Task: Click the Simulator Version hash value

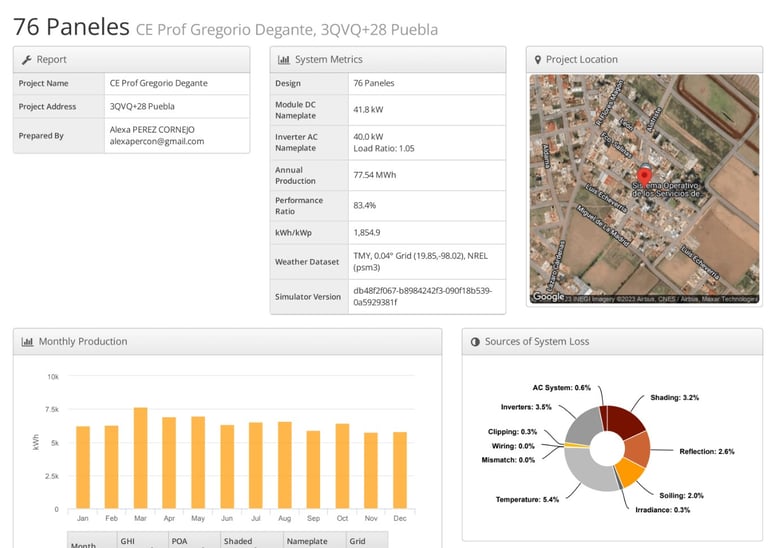Action: point(422,296)
